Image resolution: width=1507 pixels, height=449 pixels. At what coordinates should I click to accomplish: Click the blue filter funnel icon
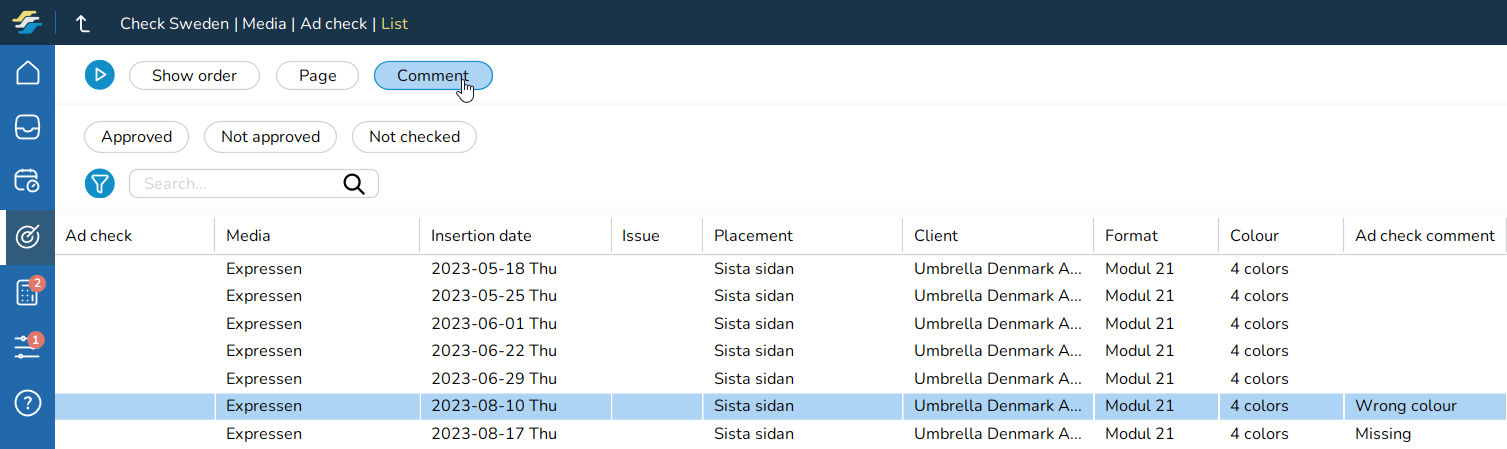pos(99,184)
